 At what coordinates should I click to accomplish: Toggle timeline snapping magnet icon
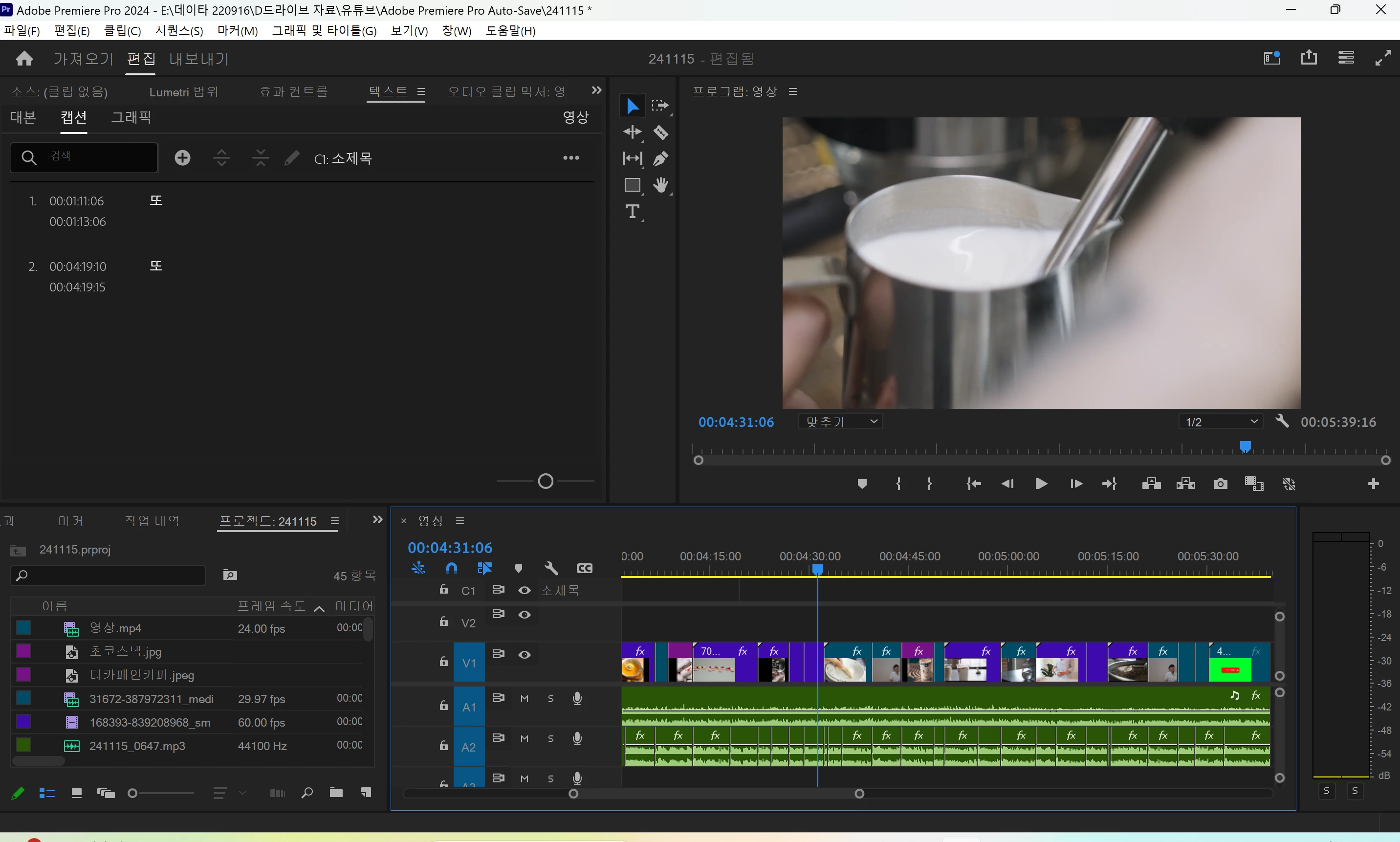452,568
